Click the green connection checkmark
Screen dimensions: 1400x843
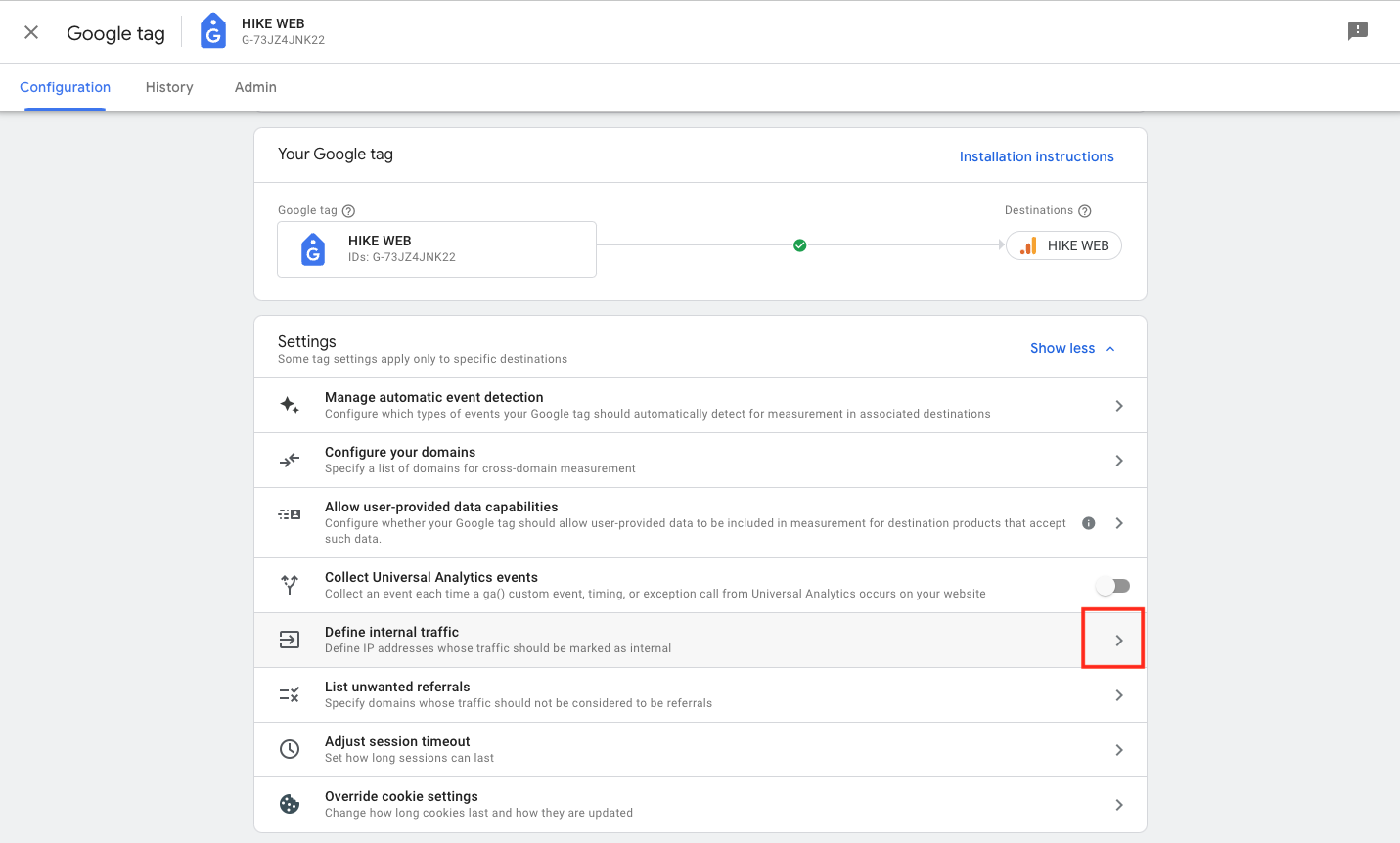(x=799, y=245)
